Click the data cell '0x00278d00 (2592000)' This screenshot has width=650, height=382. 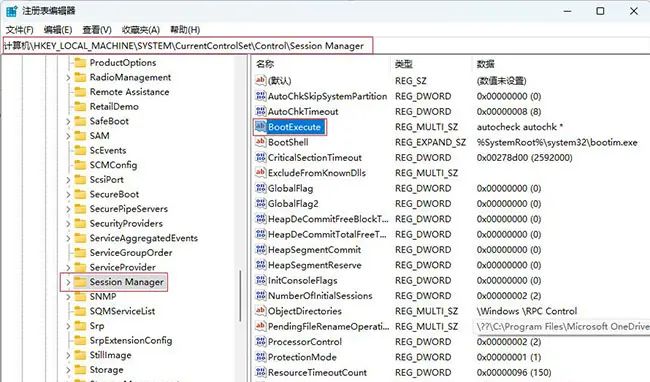click(524, 157)
